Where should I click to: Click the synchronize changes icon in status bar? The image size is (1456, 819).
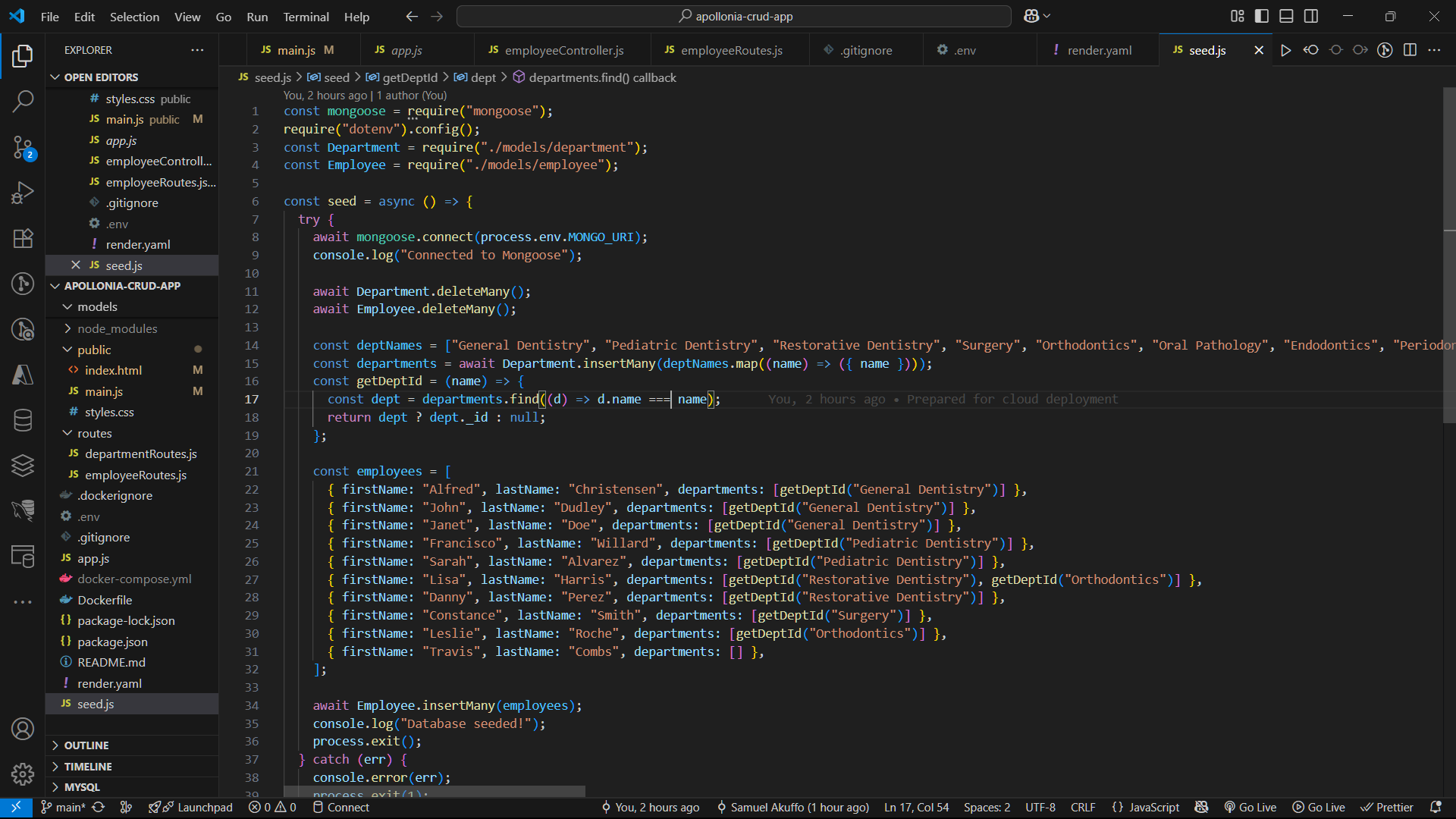click(x=99, y=808)
